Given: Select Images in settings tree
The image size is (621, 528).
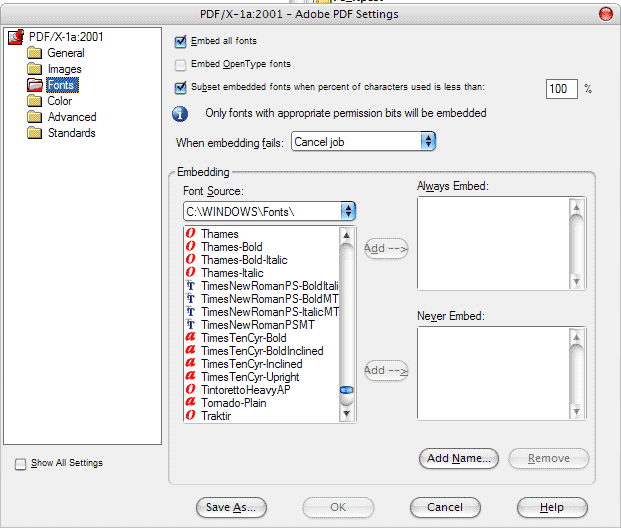Looking at the screenshot, I should (65, 69).
